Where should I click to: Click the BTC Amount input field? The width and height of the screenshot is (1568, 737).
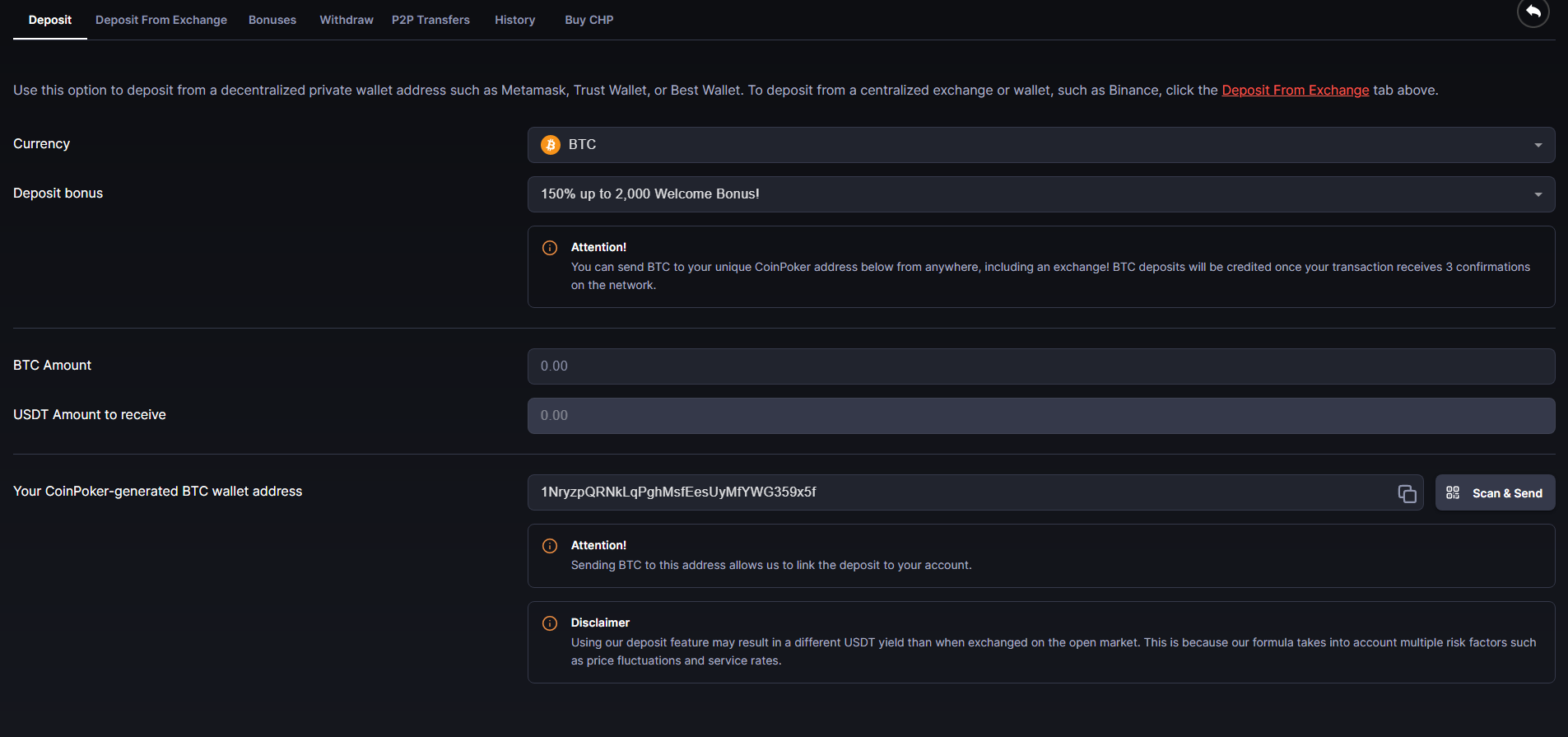[x=1040, y=366]
